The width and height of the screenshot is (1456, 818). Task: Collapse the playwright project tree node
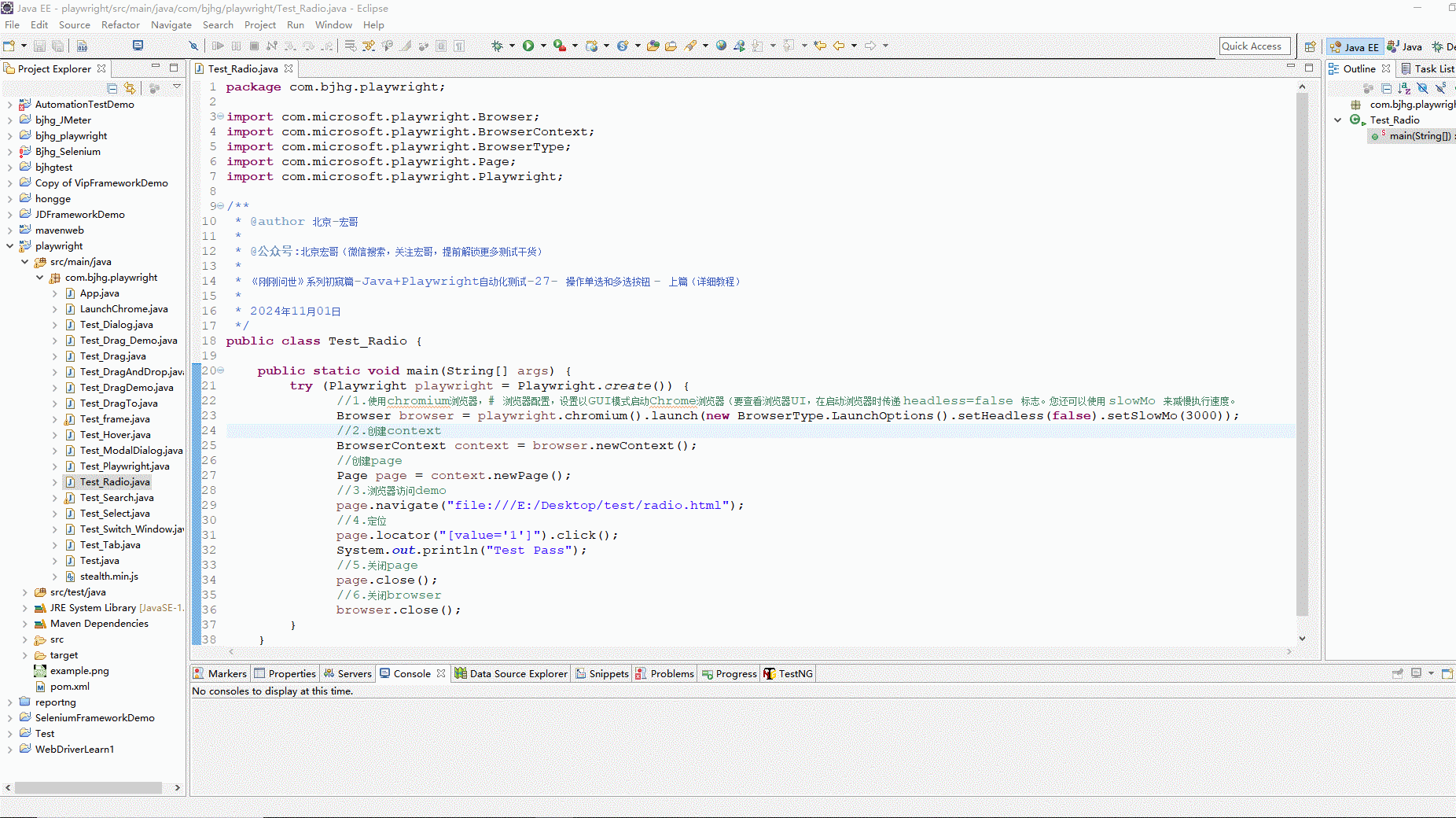pos(9,246)
